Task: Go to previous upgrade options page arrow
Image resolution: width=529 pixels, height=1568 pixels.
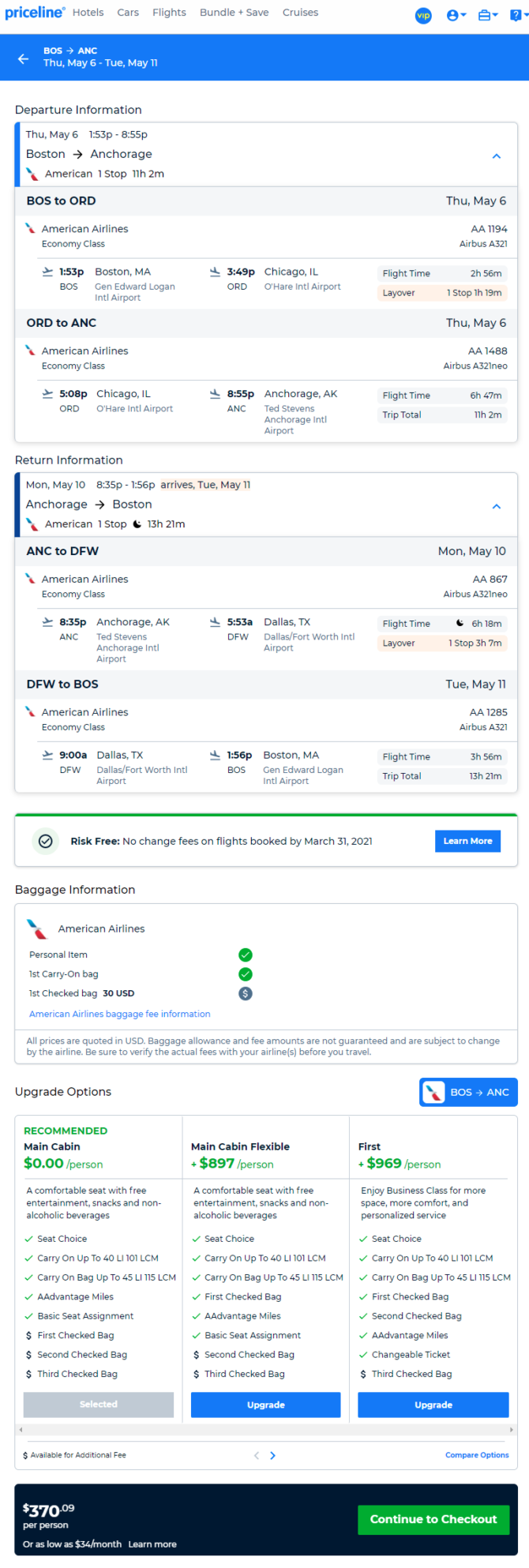Action: [257, 1455]
